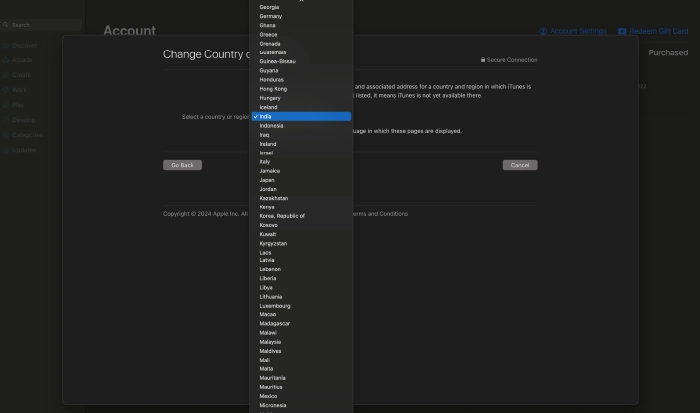Open Categories in the sidebar
Viewport: 700px width, 413px height.
click(22, 135)
